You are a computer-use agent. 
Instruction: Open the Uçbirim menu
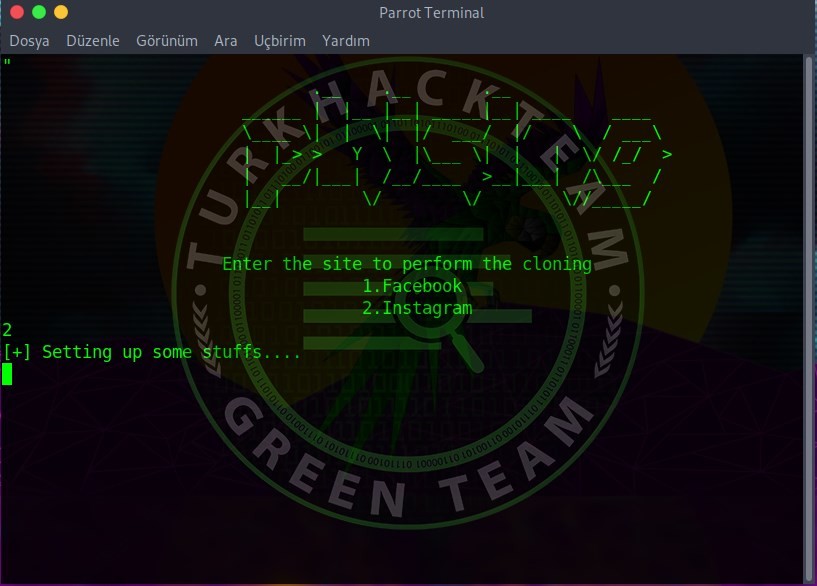pyautogui.click(x=280, y=41)
